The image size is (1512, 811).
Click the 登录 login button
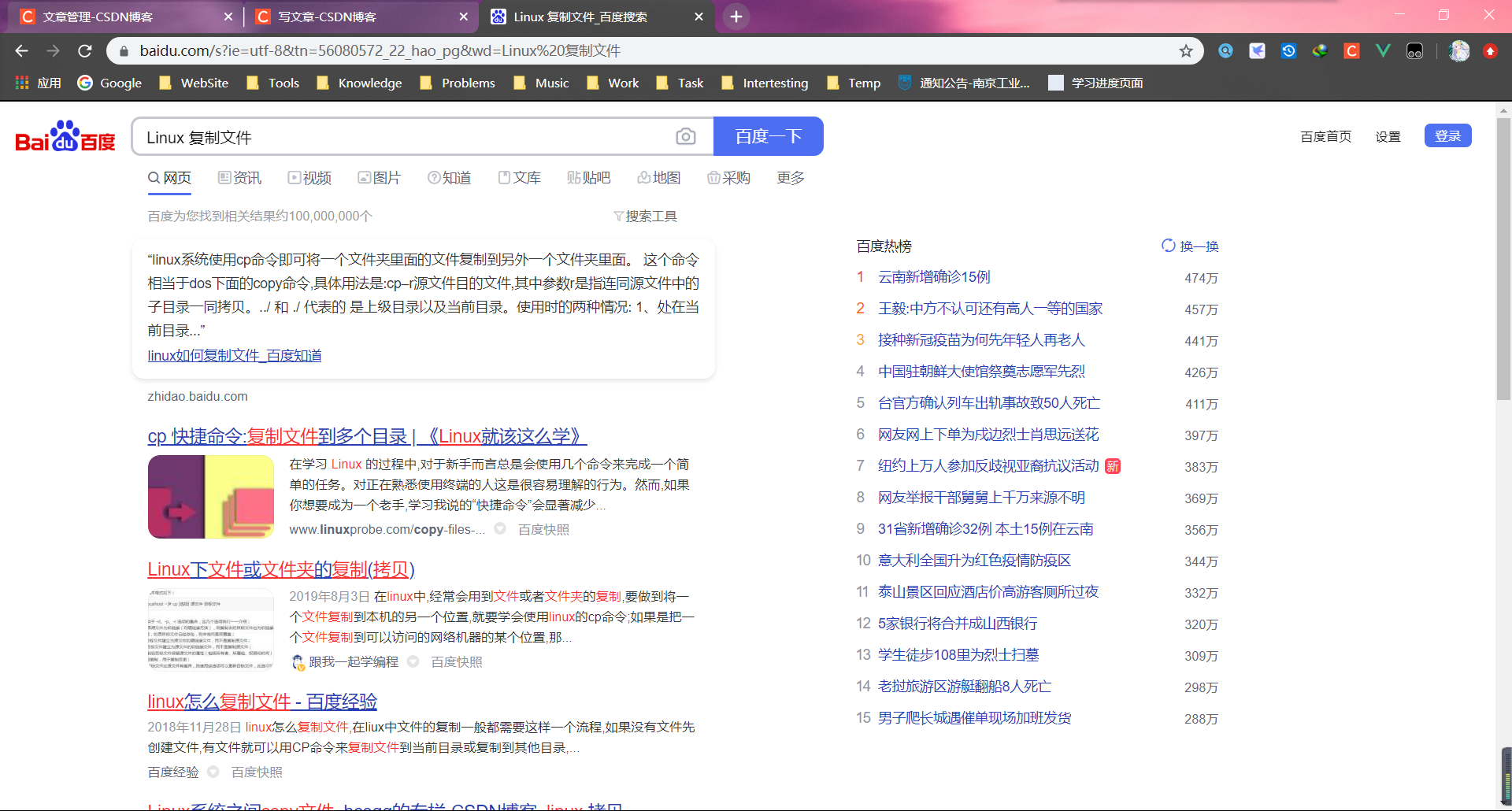pos(1447,135)
